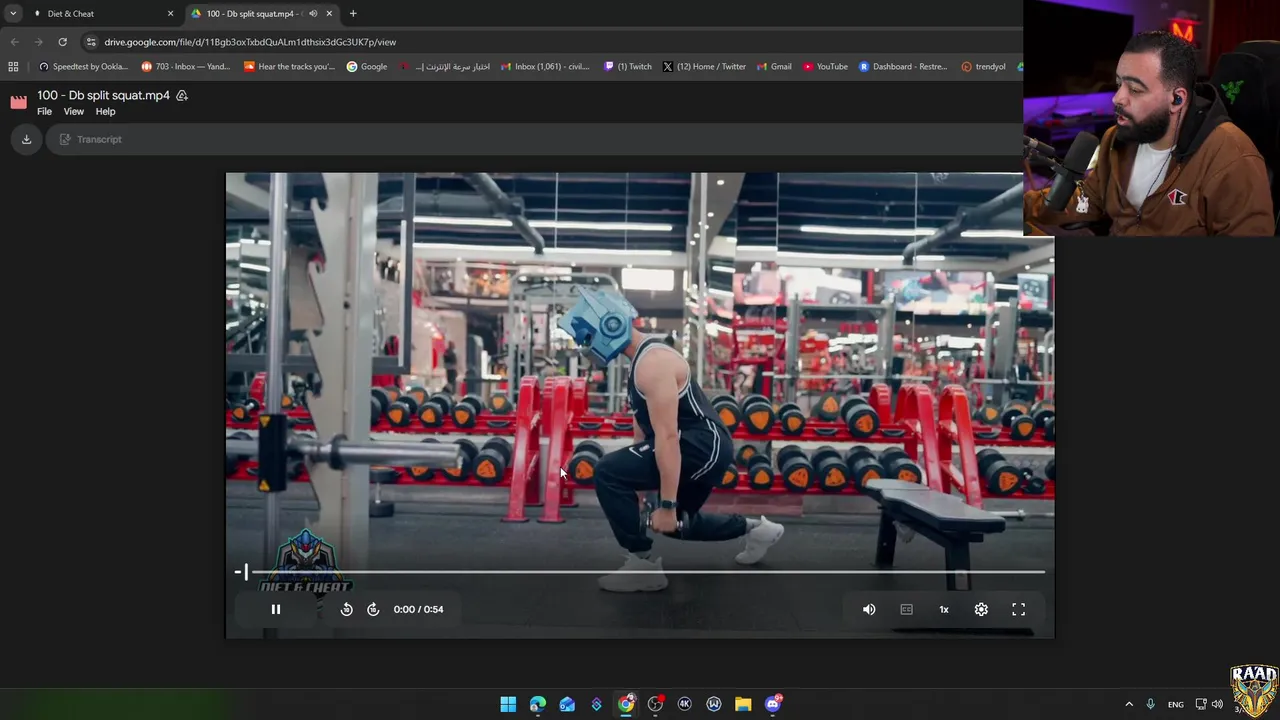This screenshot has width=1280, height=720.
Task: Reload the current page
Action: click(x=62, y=42)
